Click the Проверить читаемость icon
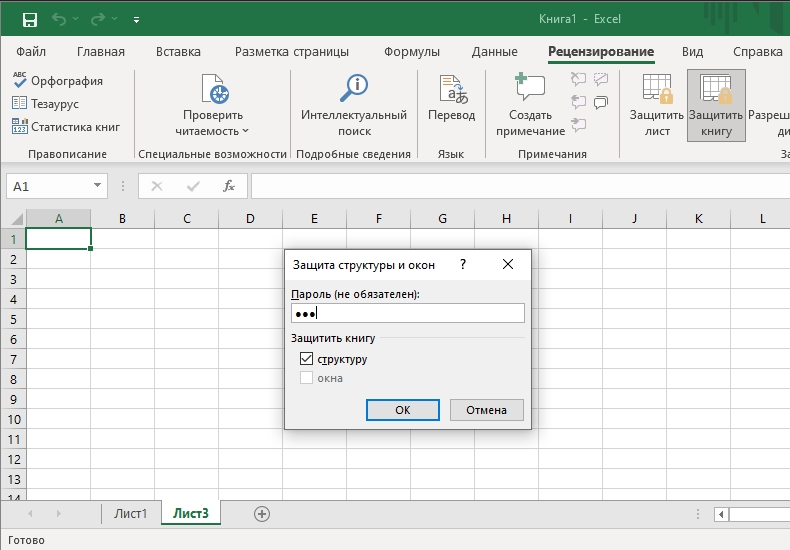Viewport: 790px width, 550px height. 215,89
